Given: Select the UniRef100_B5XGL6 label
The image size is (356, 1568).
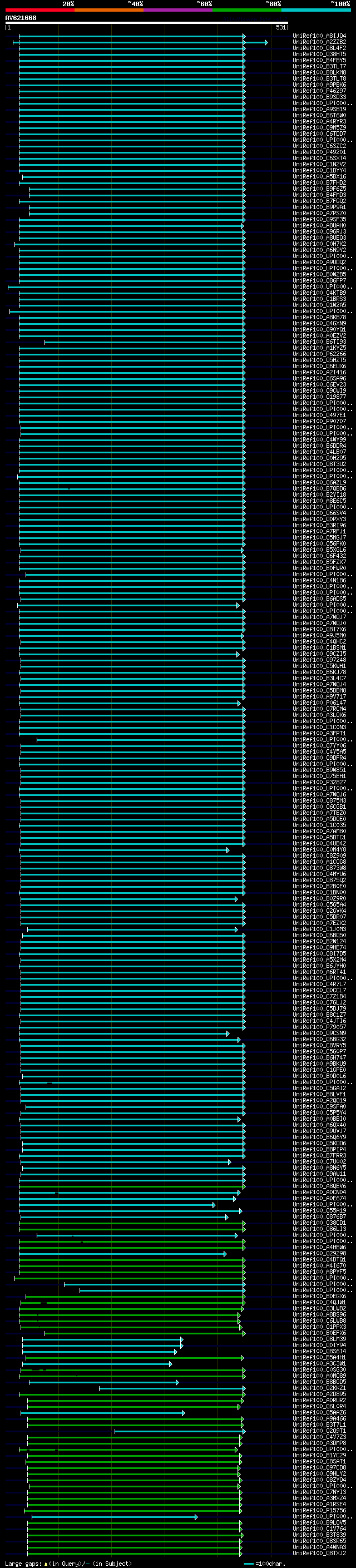Looking at the screenshot, I should coord(319,550).
